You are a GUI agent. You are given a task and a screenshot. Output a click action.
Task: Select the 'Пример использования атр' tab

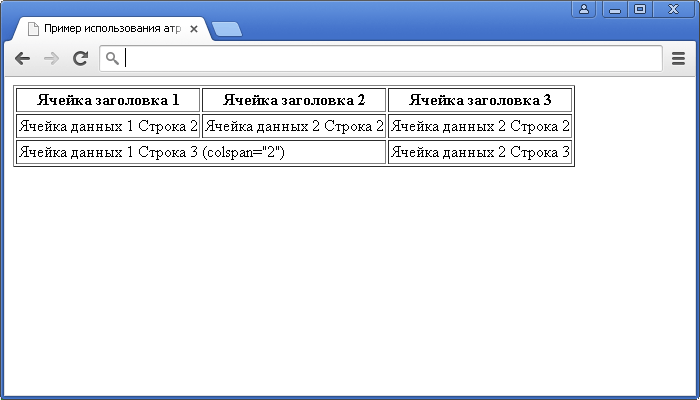[x=110, y=29]
